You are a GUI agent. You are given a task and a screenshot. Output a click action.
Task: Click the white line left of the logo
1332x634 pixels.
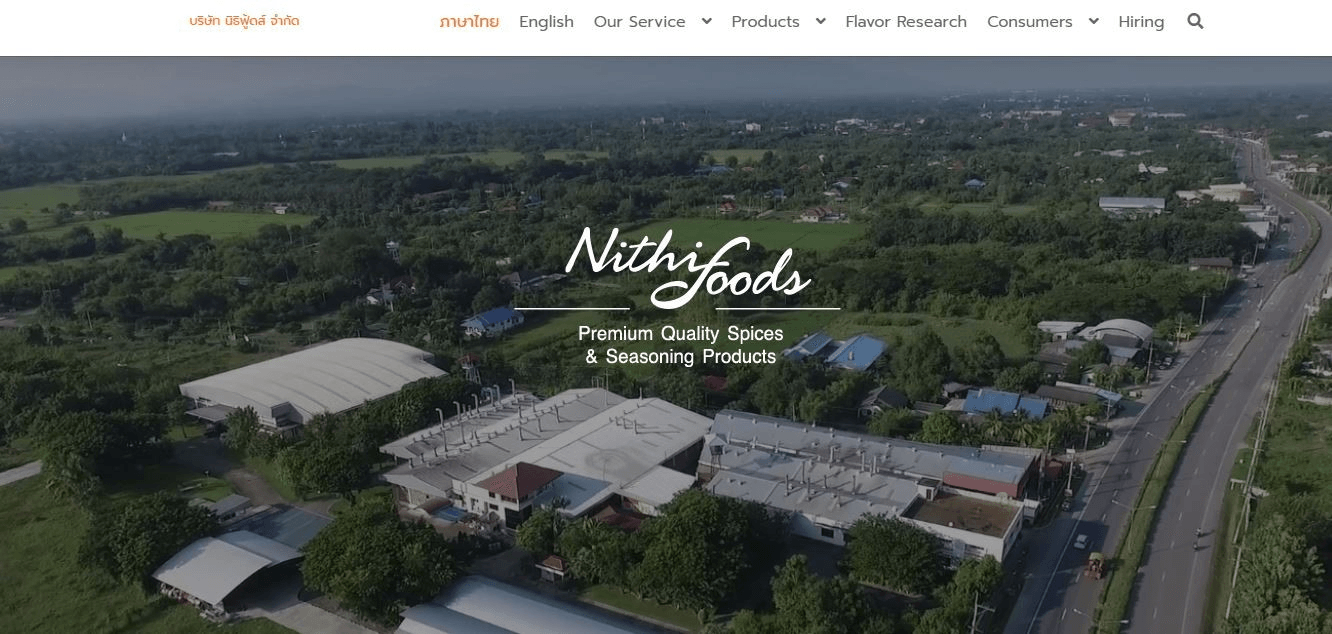[x=571, y=309]
